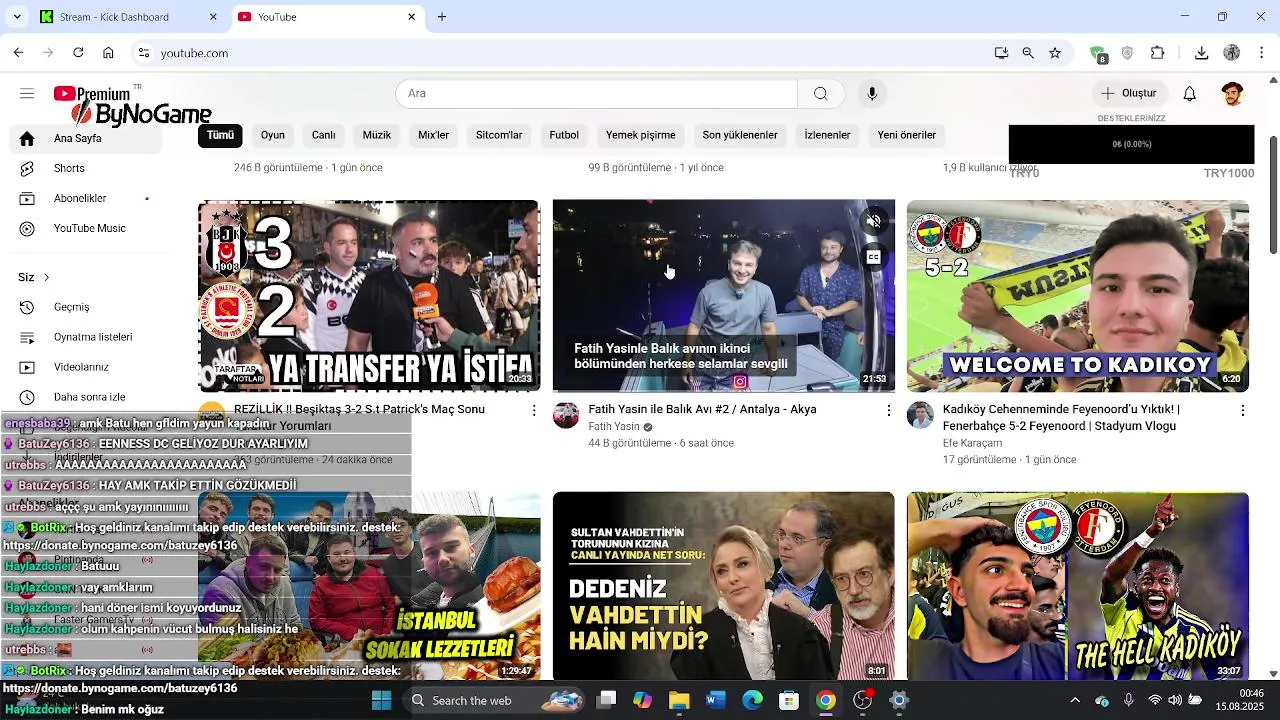Image resolution: width=1280 pixels, height=720 pixels.
Task: Open Shorts in the sidebar
Action: tap(85, 168)
